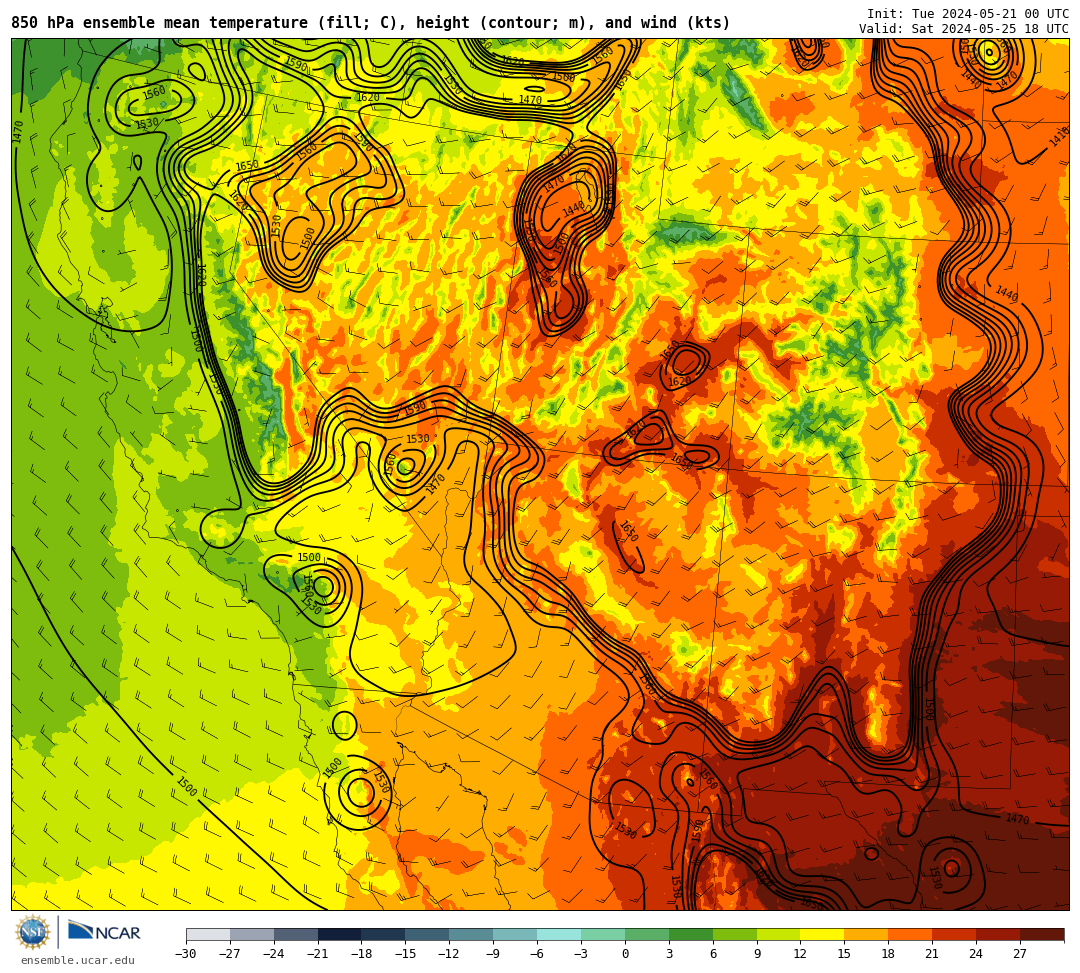Click the positive 24 colorbar tick label
Viewport: 1080px width, 973px height.
976,954
